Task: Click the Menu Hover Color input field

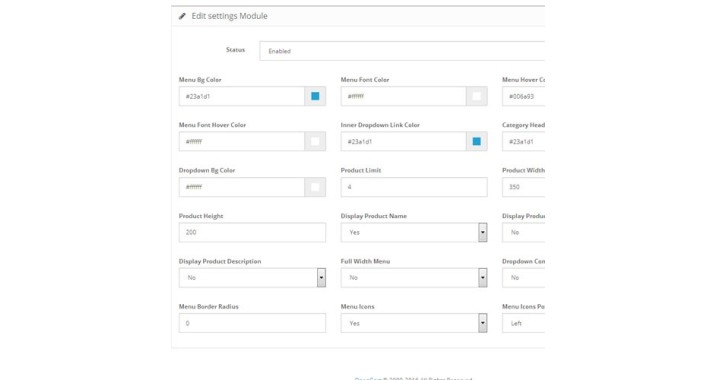Action: point(523,96)
